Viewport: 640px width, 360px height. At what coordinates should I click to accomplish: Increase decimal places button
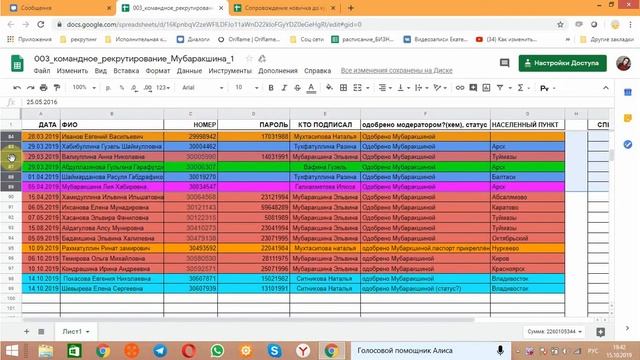(147, 88)
